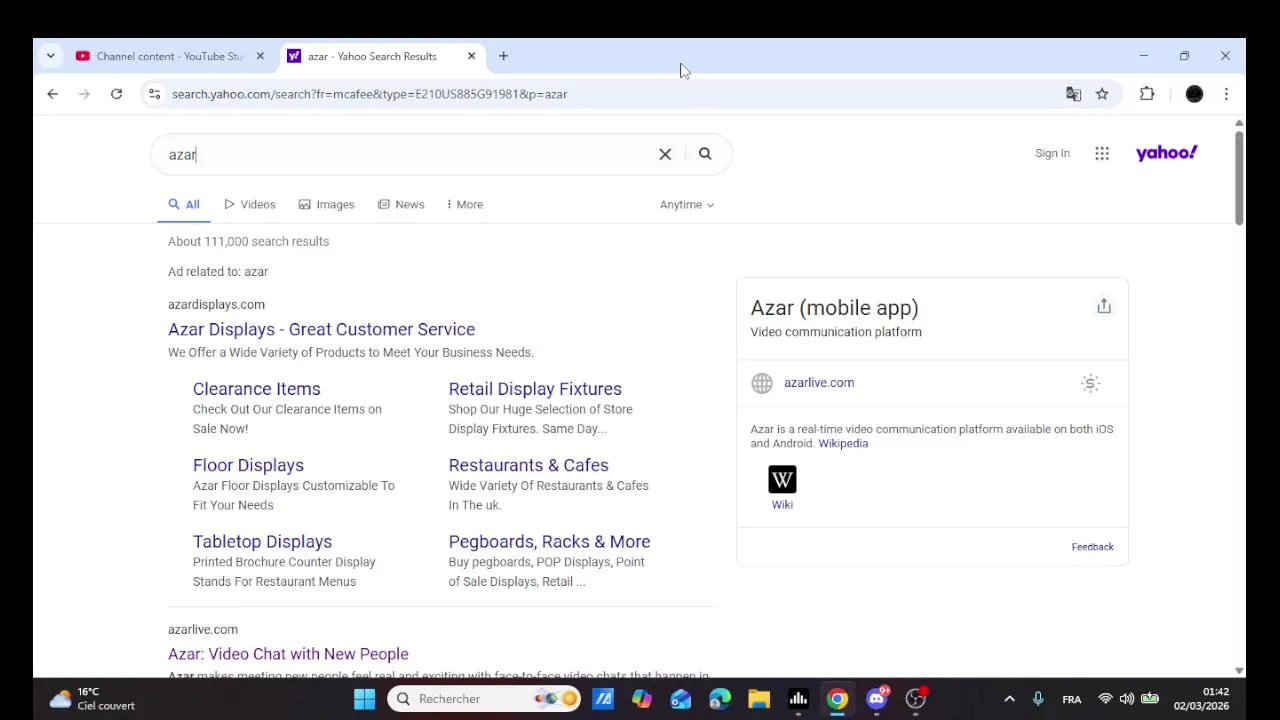The height and width of the screenshot is (720, 1280).
Task: Open Discord from taskbar
Action: (x=877, y=699)
